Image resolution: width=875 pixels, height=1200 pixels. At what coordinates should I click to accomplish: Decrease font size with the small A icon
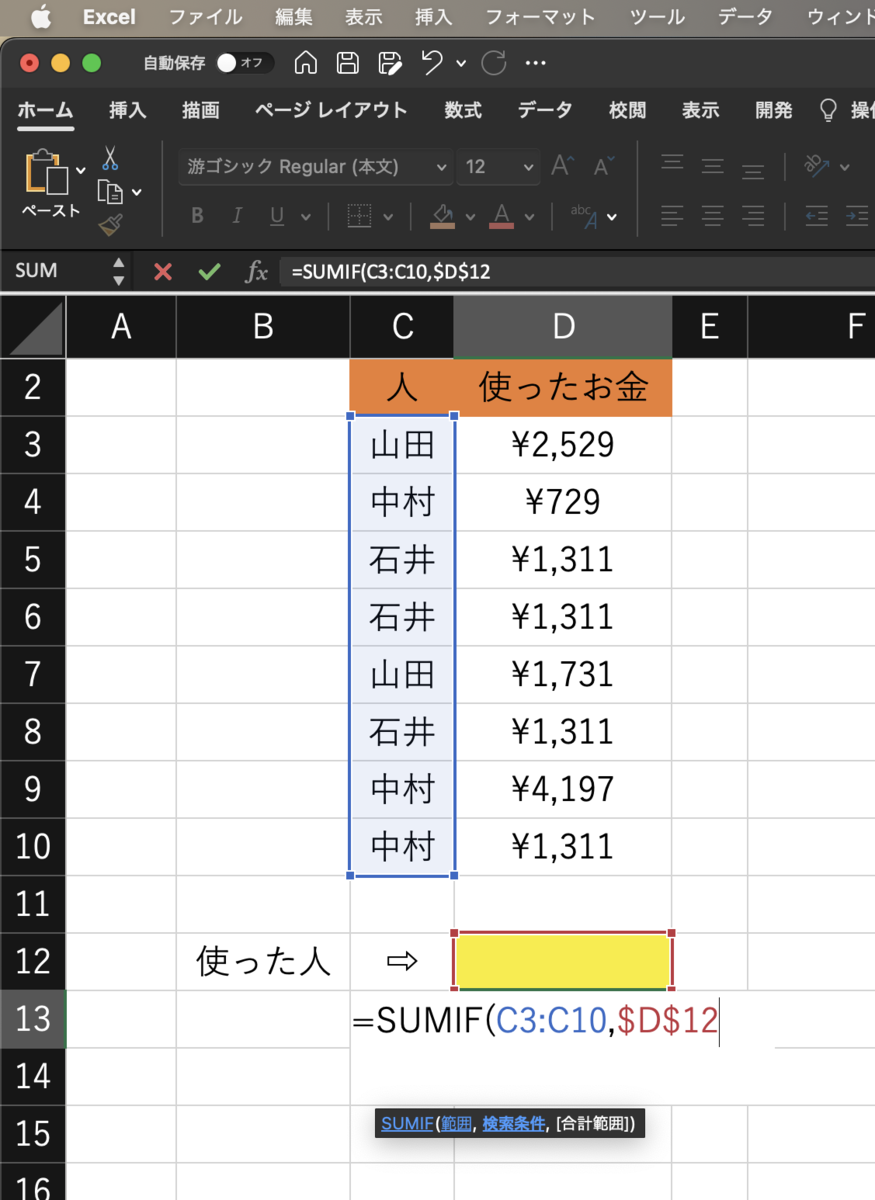coord(603,167)
